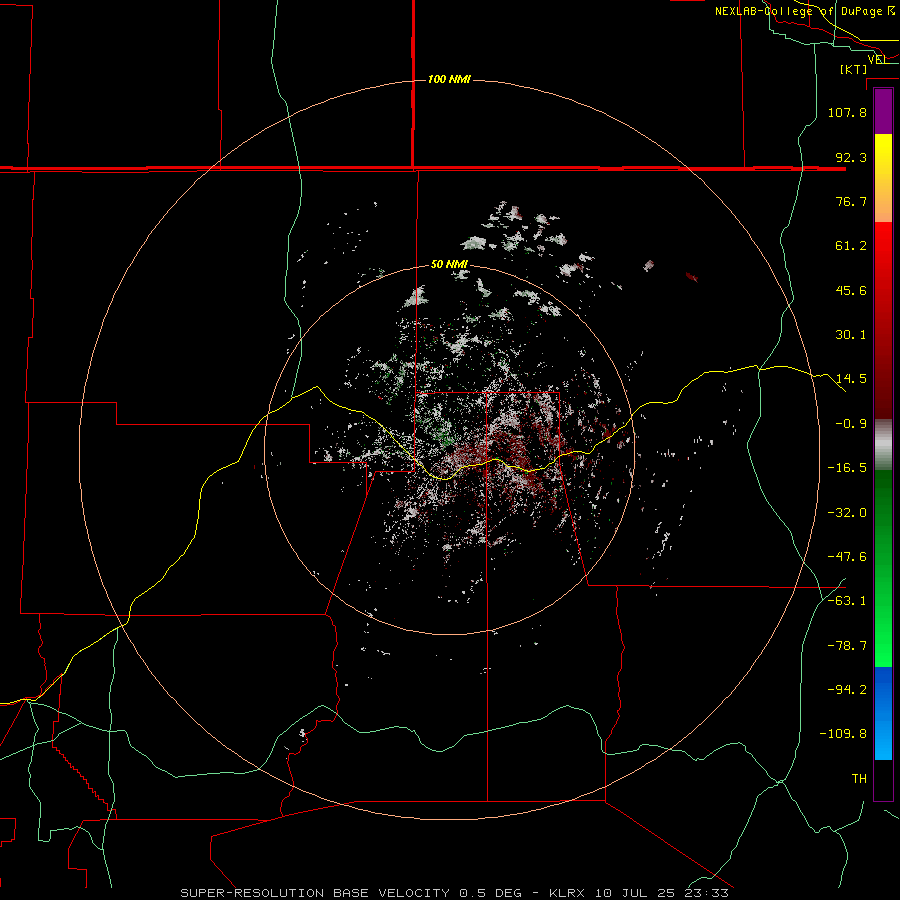Screen dimensions: 900x900
Task: Click the -47.6 velocity scale value
Action: (847, 557)
